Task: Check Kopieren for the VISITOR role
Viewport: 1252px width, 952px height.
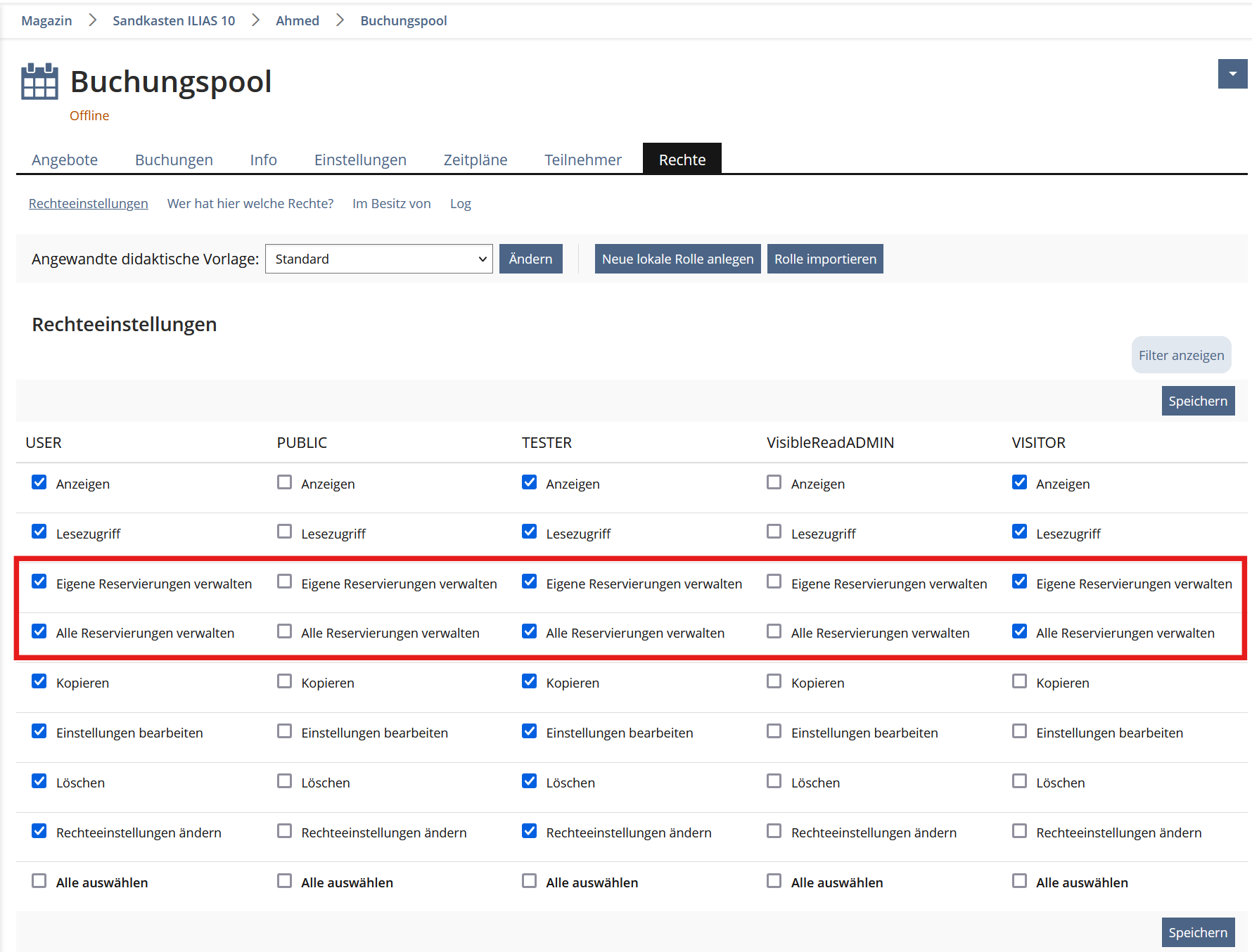Action: click(x=1019, y=681)
